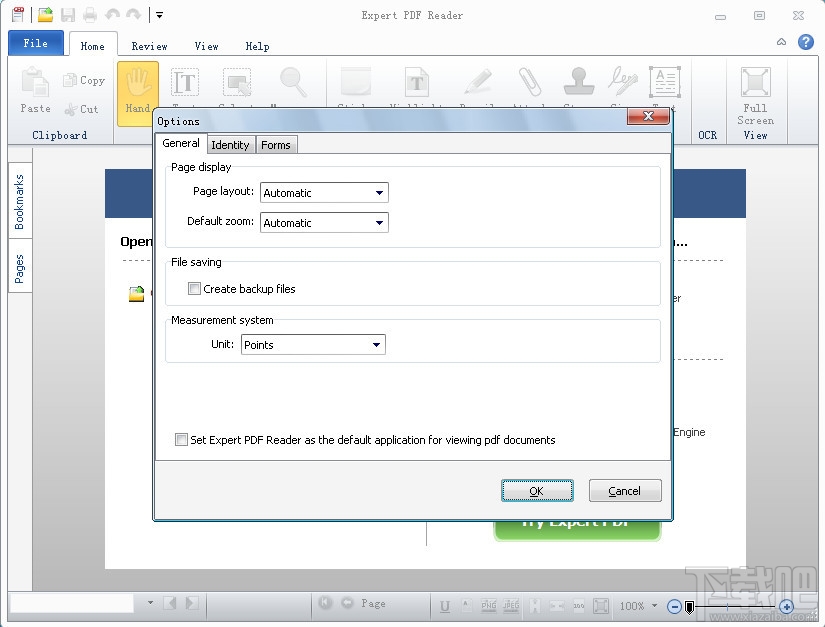Open the Attach file tool

[x=528, y=82]
